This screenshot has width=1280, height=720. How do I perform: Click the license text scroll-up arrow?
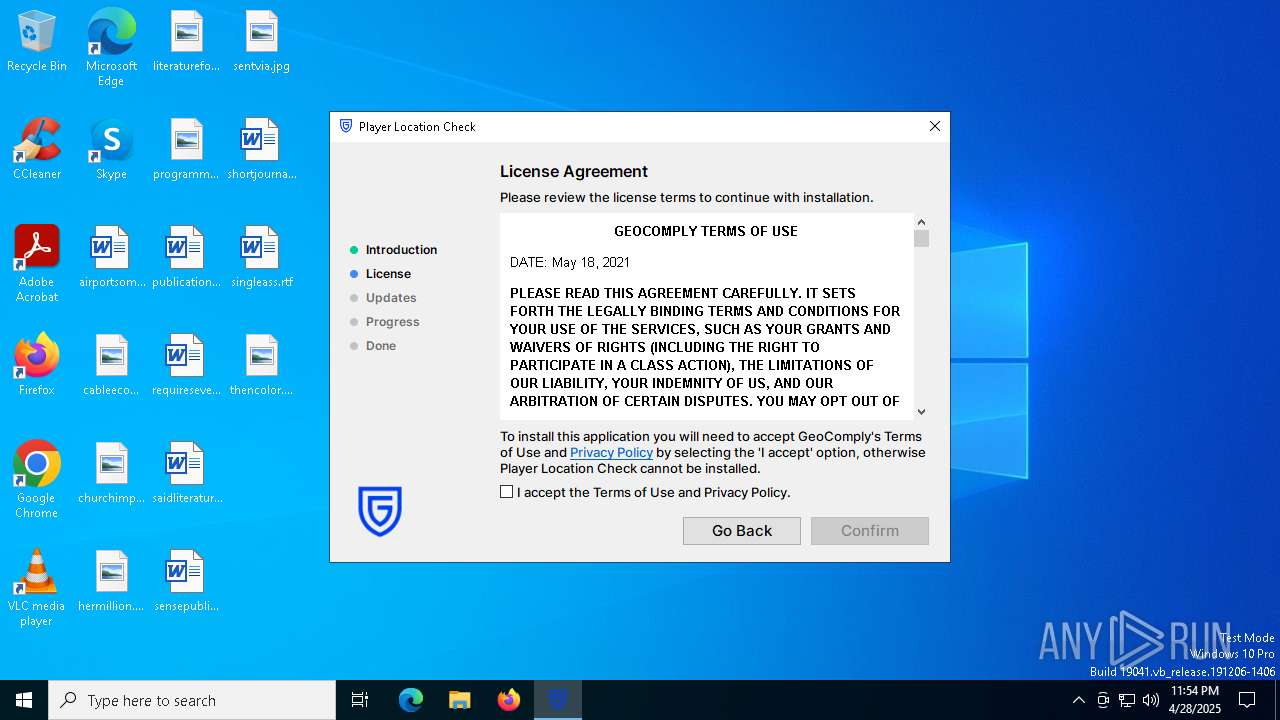coord(922,222)
